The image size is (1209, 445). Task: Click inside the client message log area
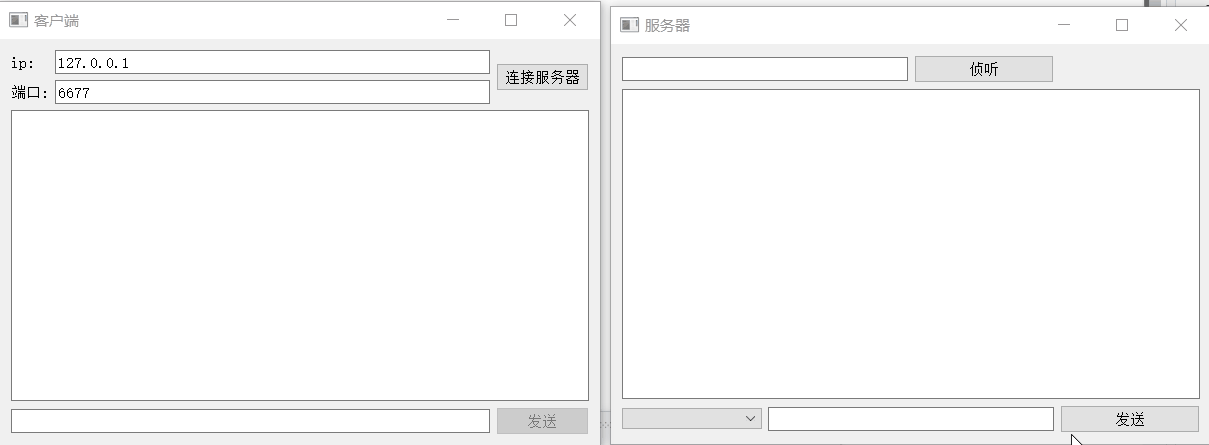(300, 255)
